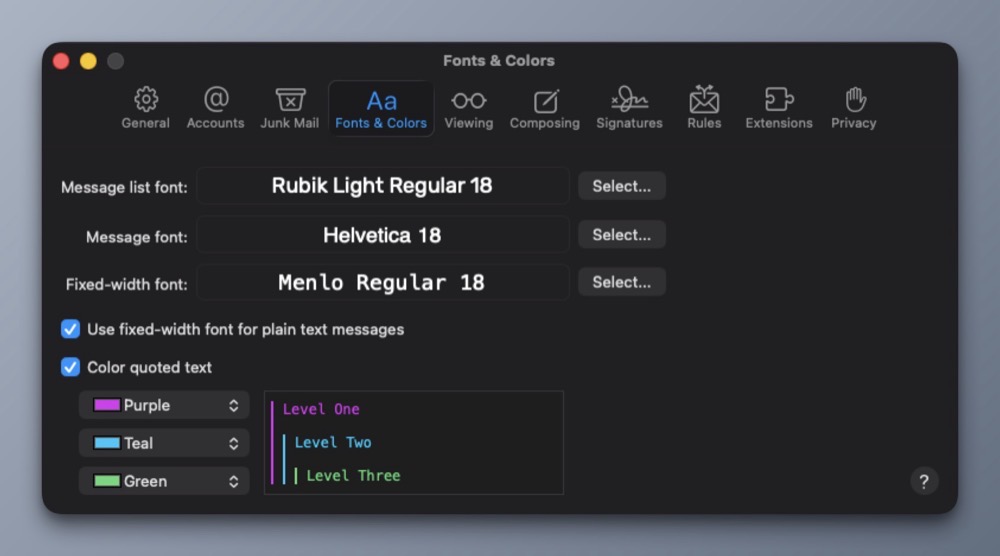Select a new message list font
Screen dimensions: 1000x556
point(622,186)
